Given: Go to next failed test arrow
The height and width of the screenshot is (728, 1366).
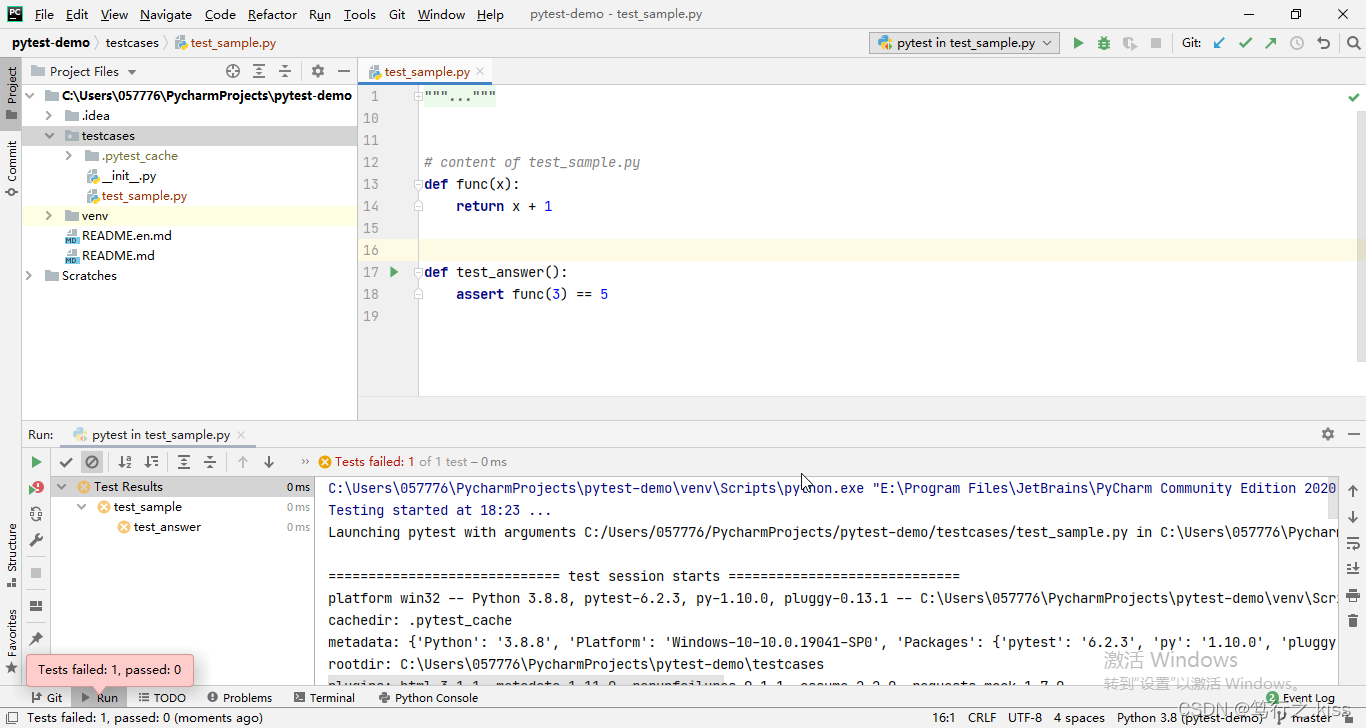Looking at the screenshot, I should 269,462.
